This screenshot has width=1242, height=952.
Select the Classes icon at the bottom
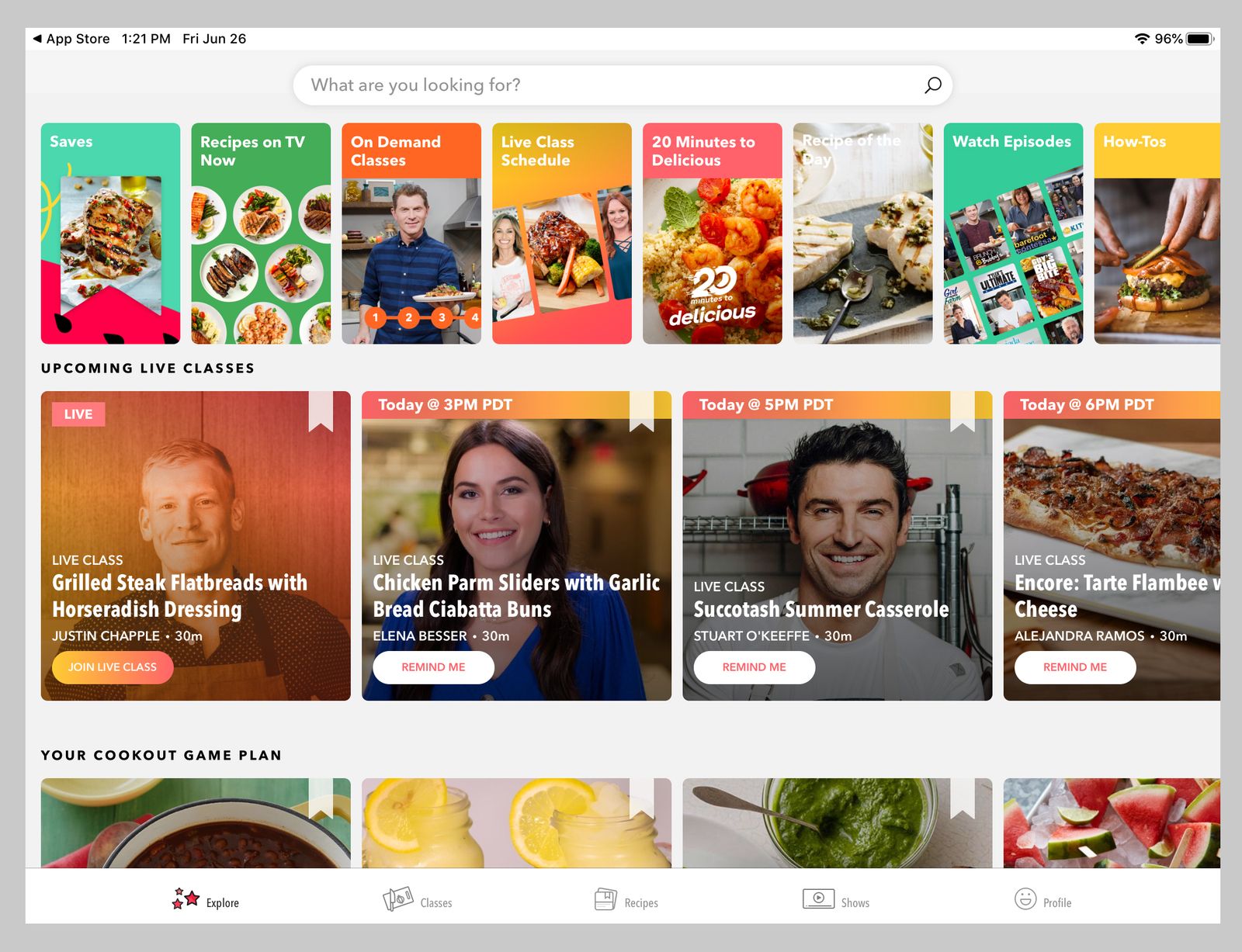tap(399, 901)
